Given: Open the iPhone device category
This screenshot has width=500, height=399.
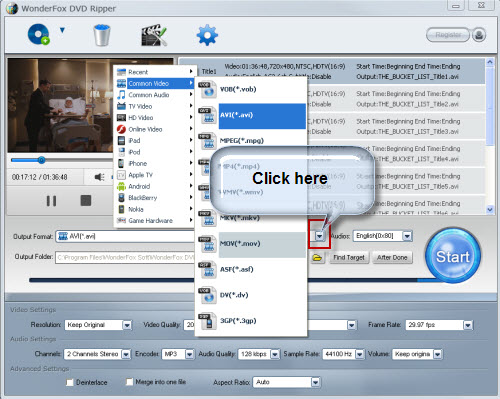Looking at the screenshot, I should 155,163.
